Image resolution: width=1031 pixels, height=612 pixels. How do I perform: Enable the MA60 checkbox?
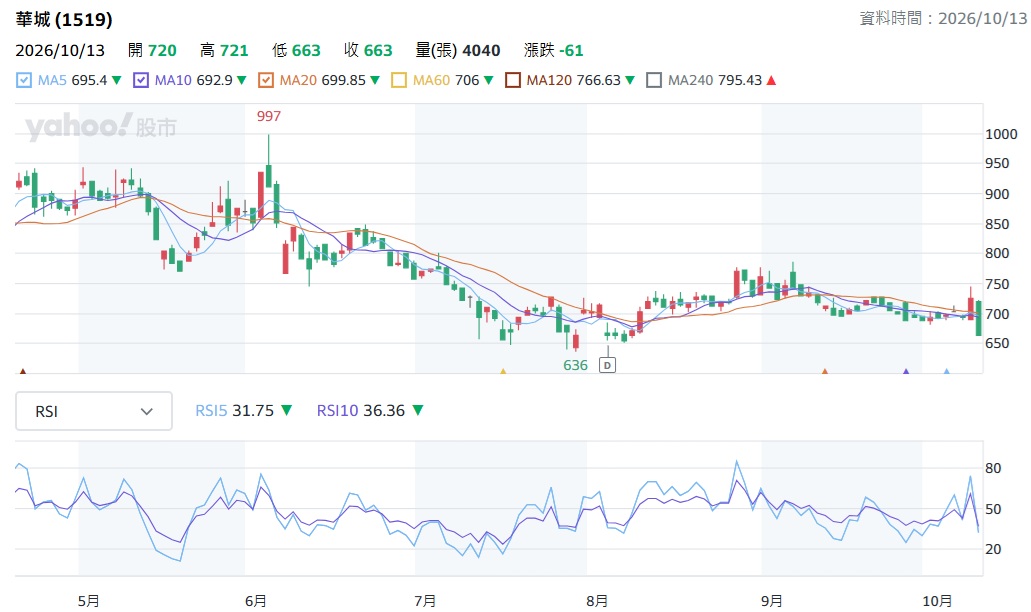point(398,80)
